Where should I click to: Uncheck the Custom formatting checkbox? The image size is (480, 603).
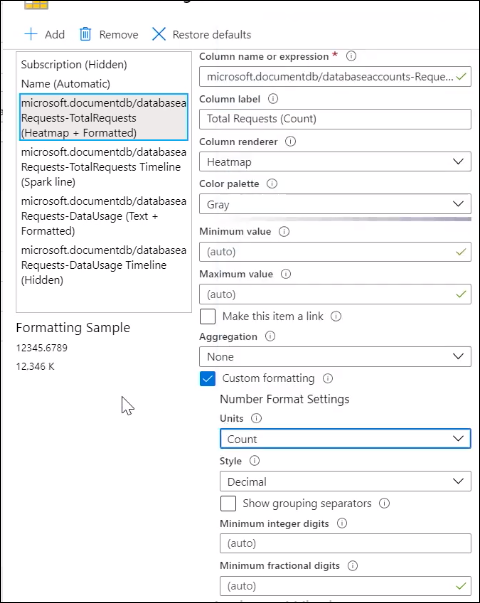click(208, 378)
